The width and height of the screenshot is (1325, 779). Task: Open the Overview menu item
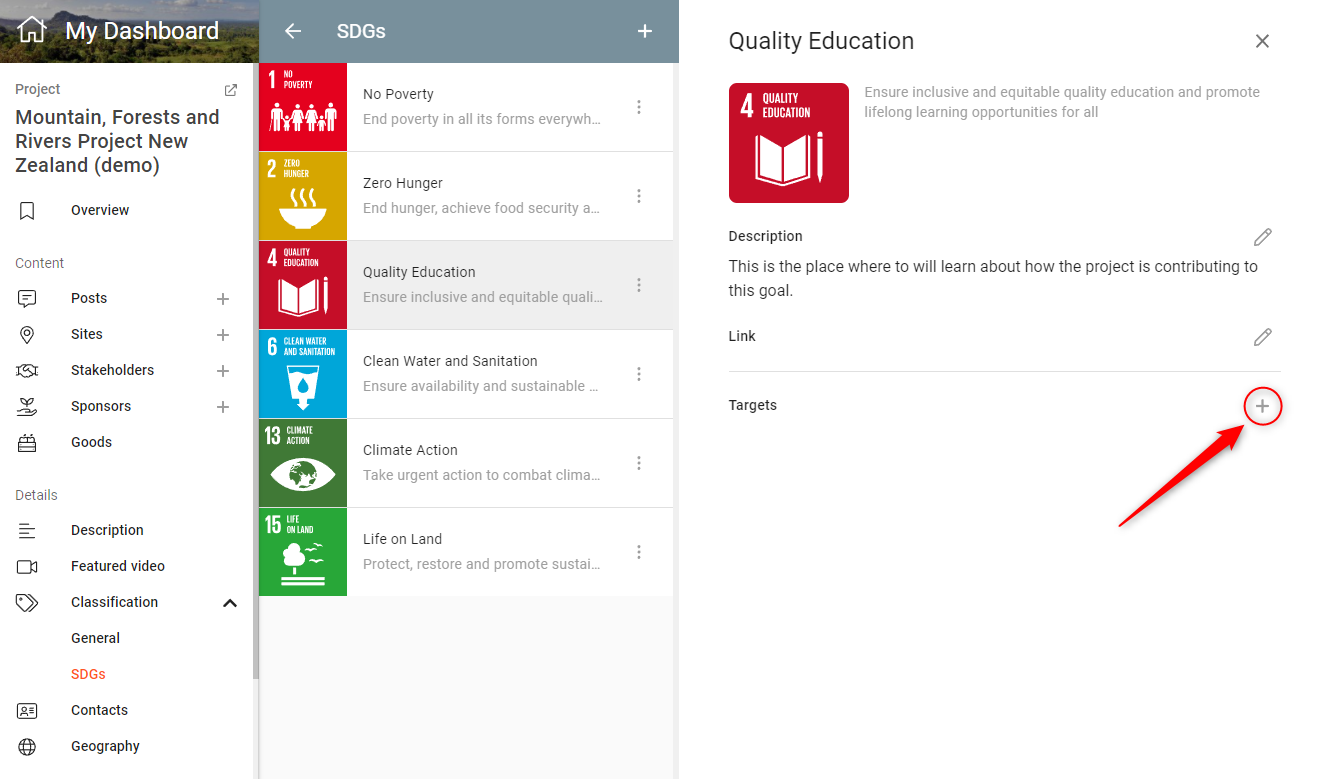100,210
